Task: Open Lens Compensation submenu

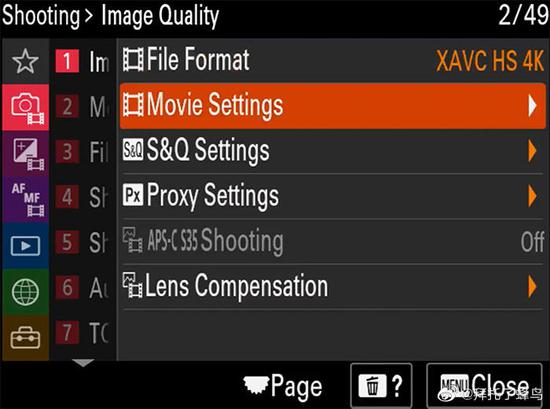Action: pyautogui.click(x=333, y=287)
